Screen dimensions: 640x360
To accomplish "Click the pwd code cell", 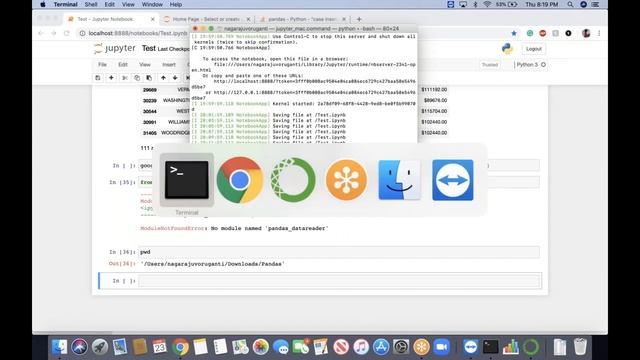I will pyautogui.click(x=339, y=252).
